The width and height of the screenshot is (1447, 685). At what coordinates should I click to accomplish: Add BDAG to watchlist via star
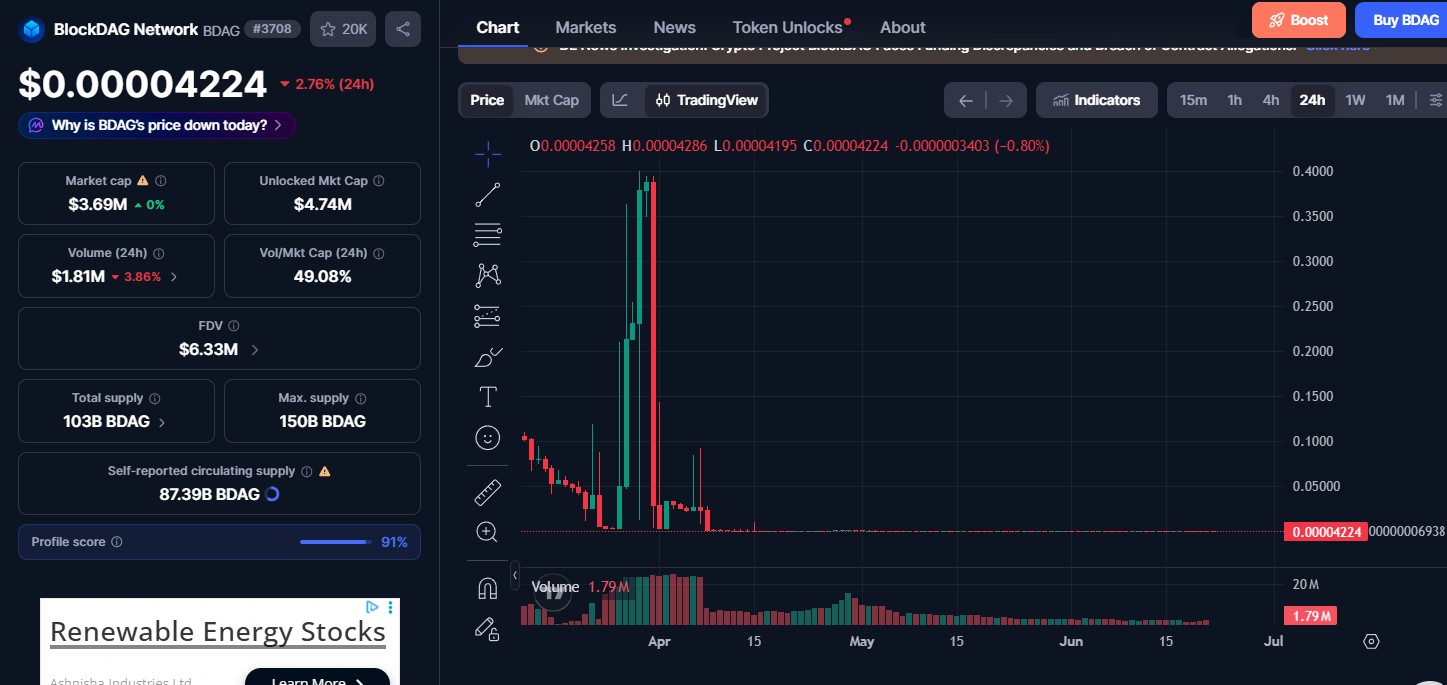tap(343, 29)
